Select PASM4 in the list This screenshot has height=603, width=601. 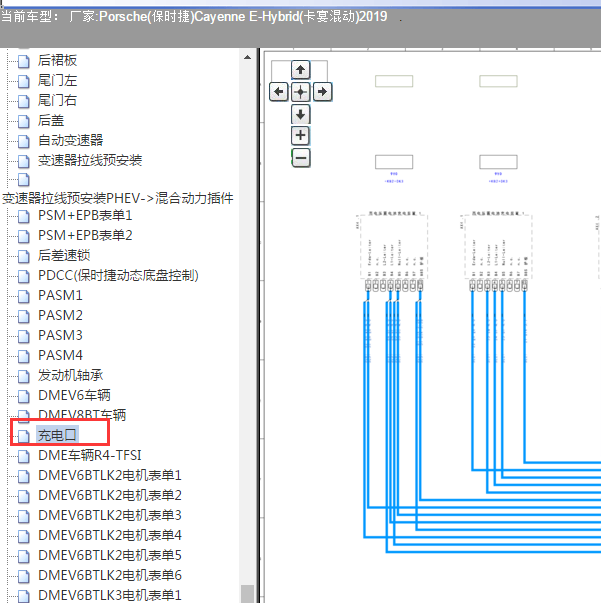pos(60,355)
